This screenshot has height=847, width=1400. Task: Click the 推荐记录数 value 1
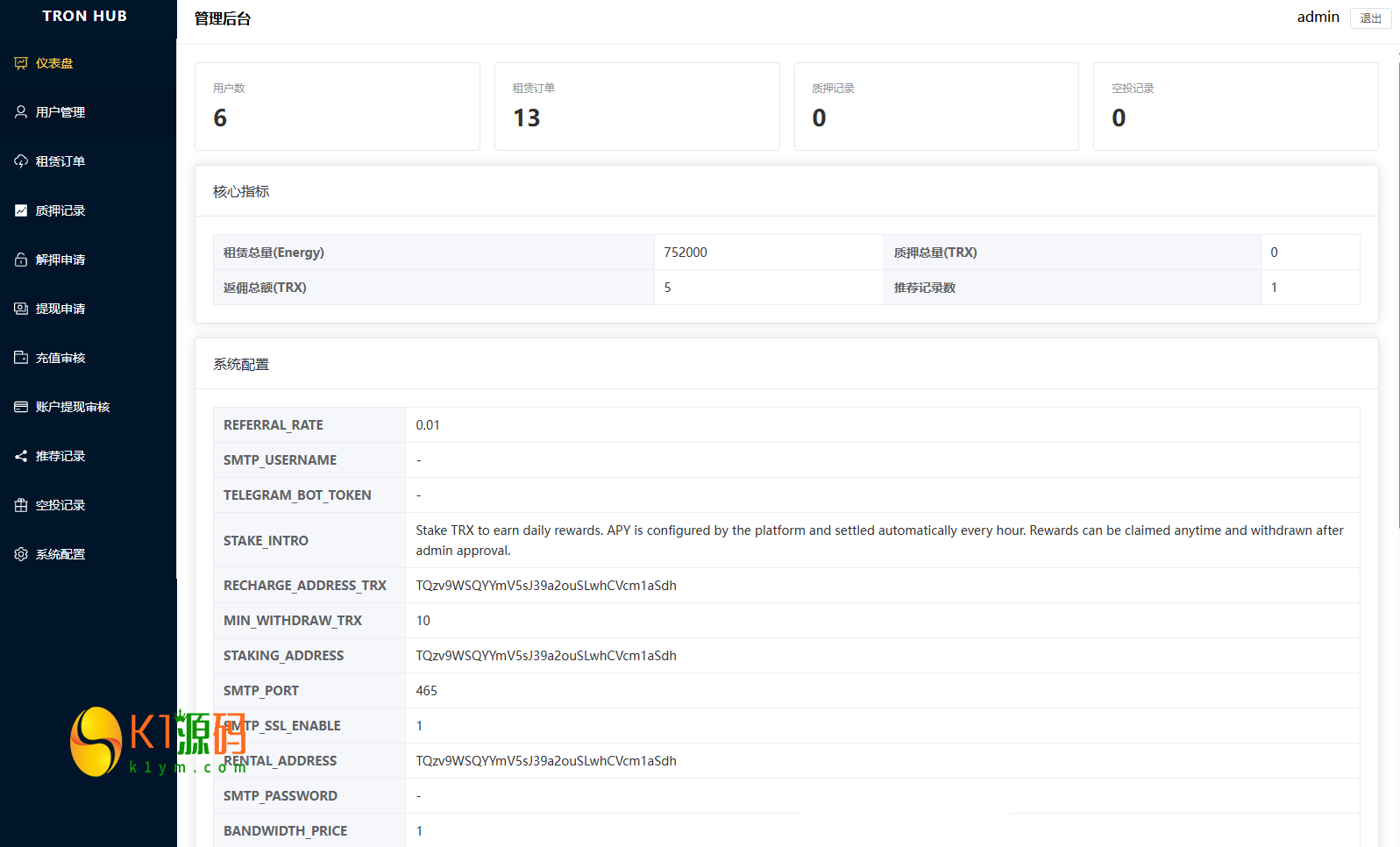1274,287
